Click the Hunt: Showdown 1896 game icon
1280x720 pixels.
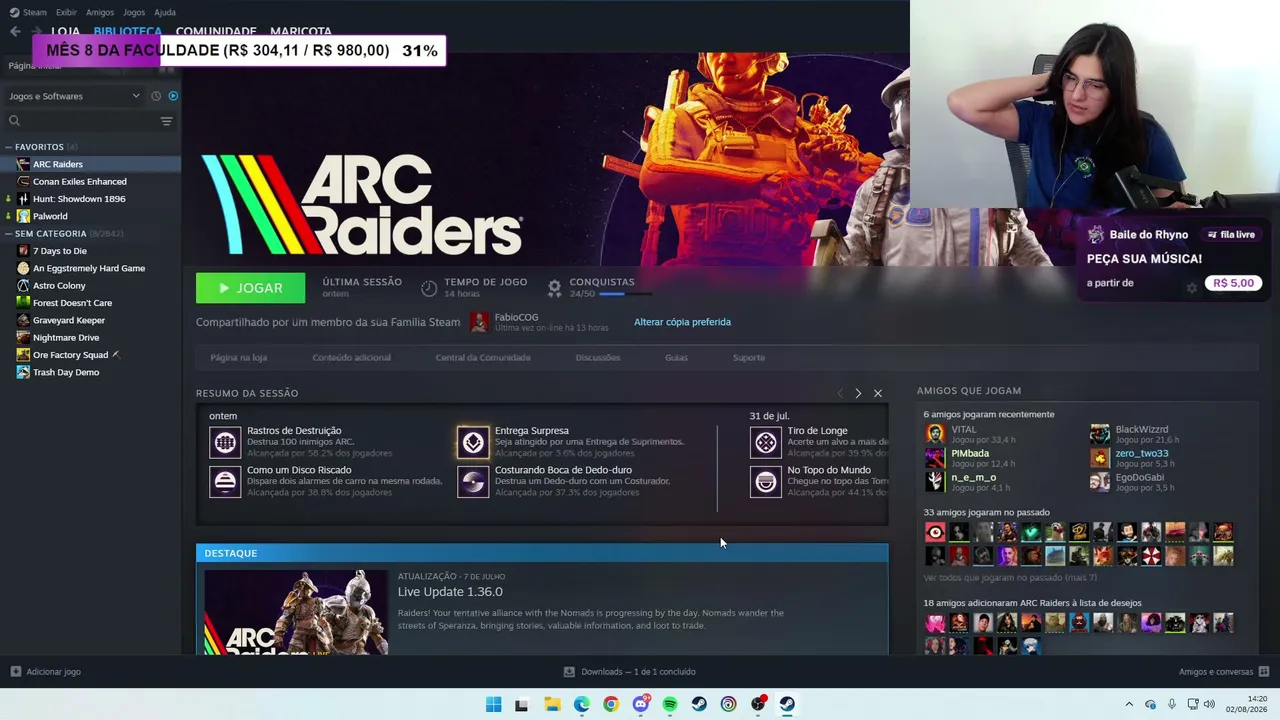(x=23, y=199)
